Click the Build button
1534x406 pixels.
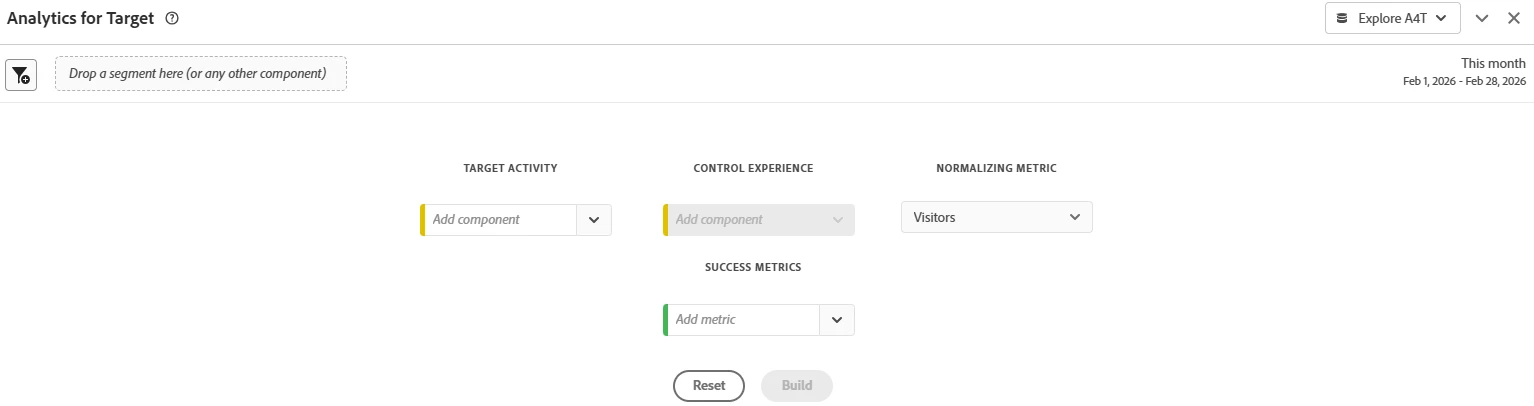coord(797,386)
